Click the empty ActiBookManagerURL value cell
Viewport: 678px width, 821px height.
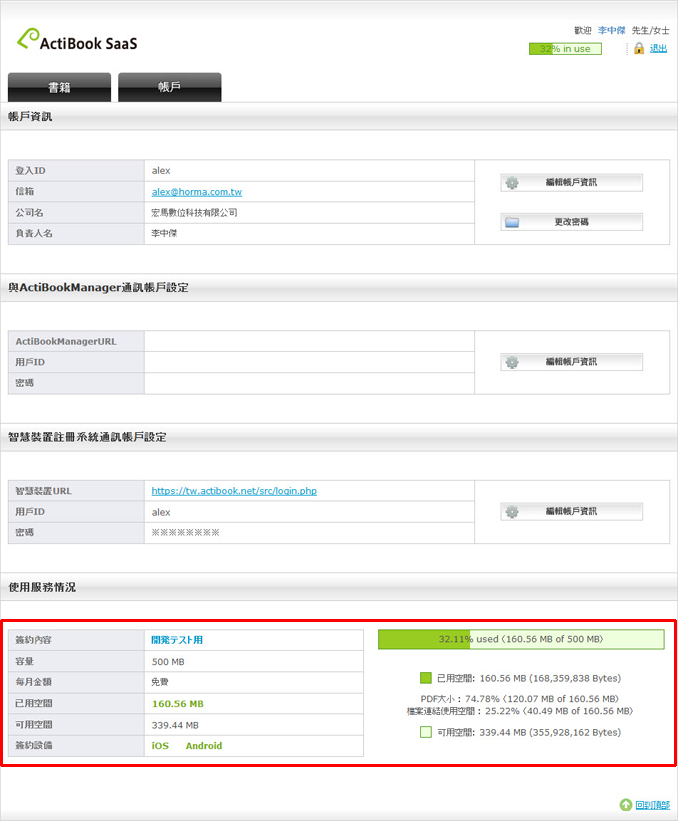[309, 341]
